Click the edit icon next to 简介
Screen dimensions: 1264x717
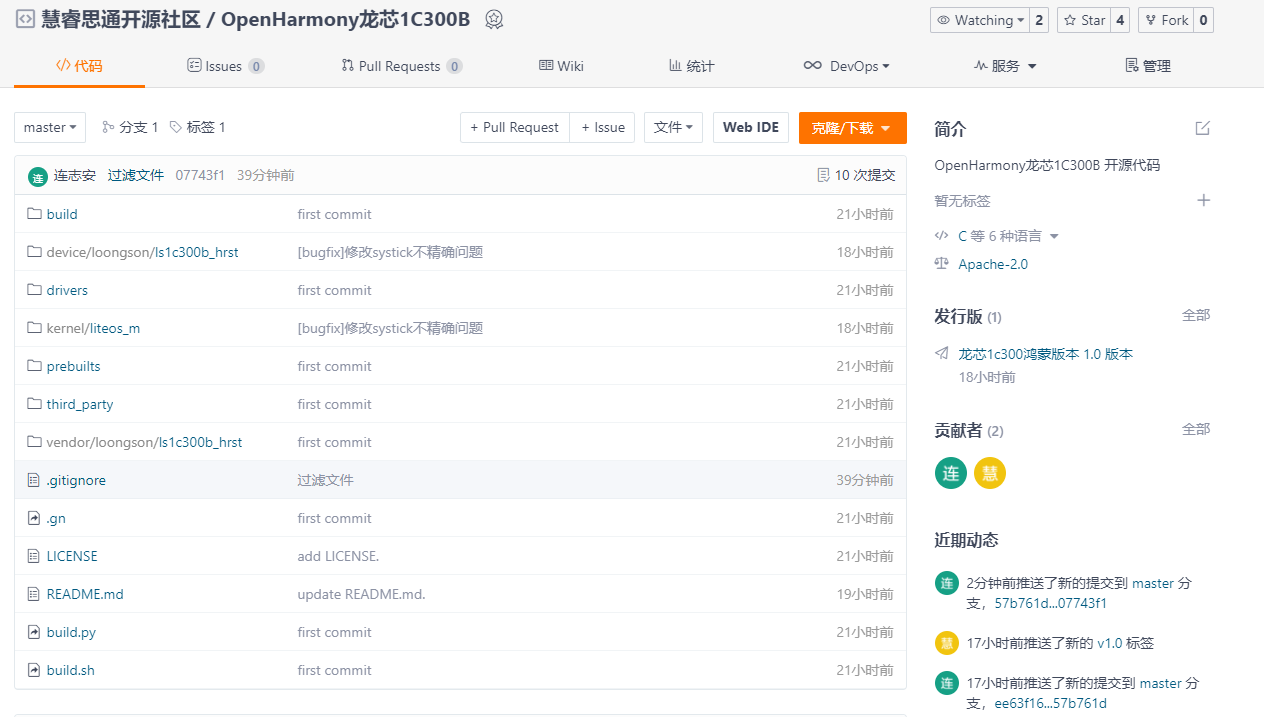(x=1203, y=128)
